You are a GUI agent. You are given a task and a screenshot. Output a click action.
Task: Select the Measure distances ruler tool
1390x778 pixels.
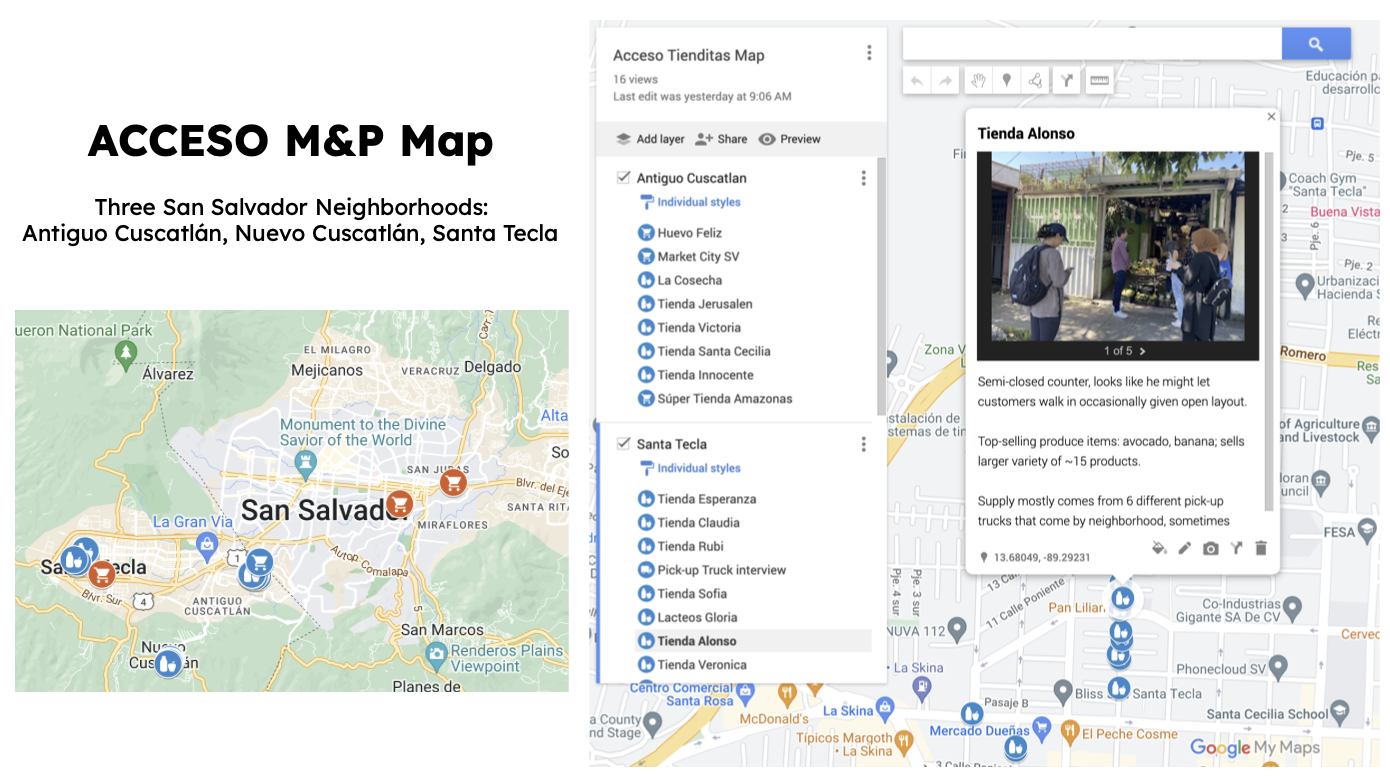[1100, 81]
